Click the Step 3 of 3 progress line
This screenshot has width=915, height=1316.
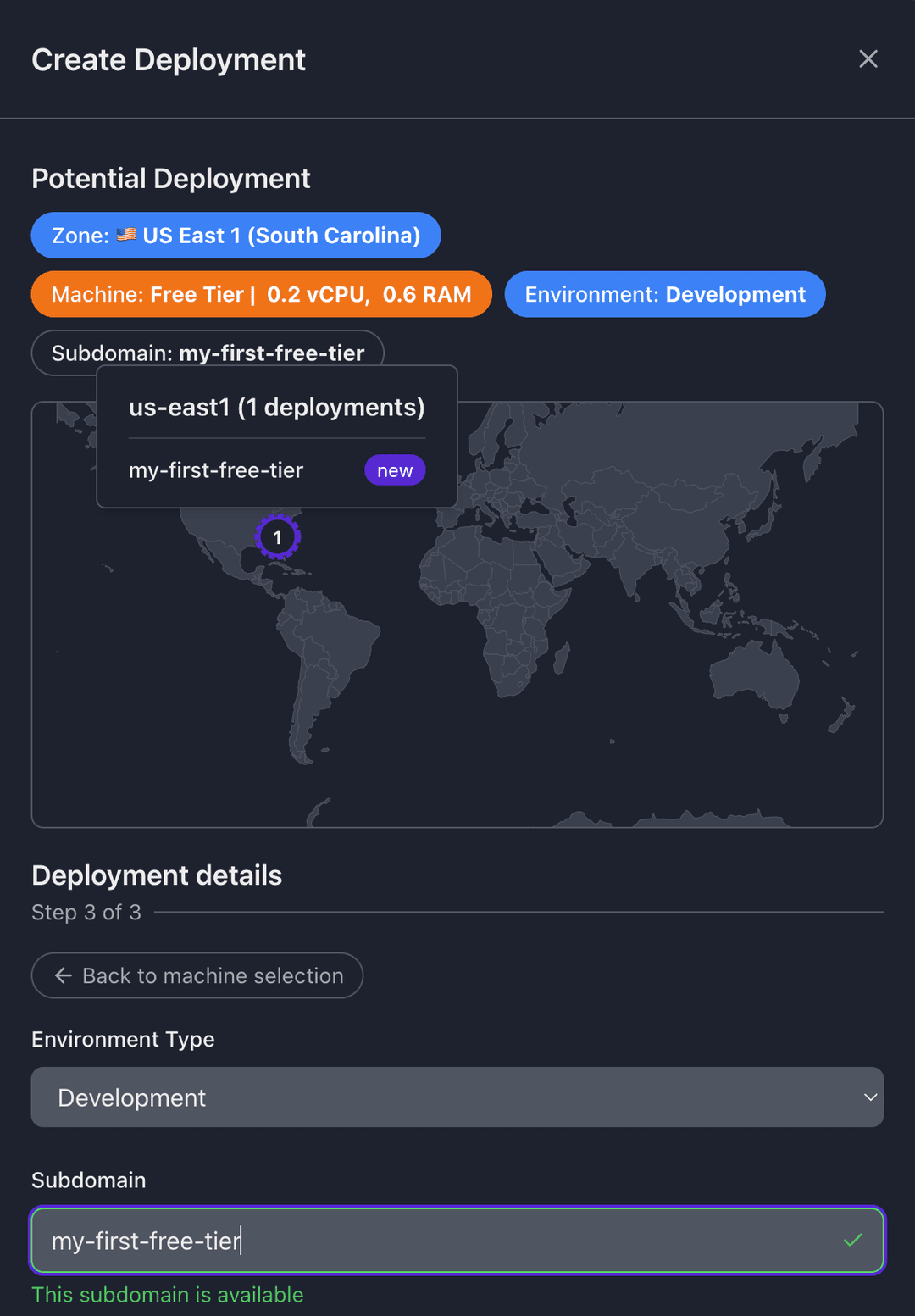pyautogui.click(x=508, y=913)
